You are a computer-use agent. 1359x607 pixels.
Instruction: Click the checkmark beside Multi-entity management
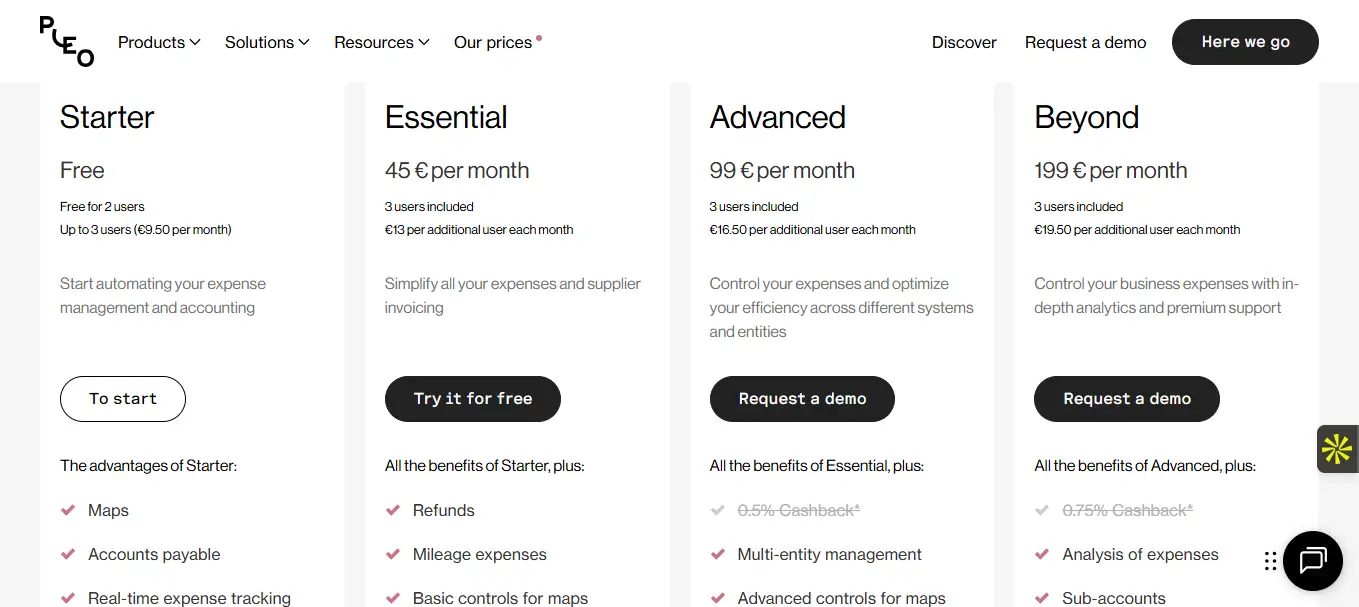[x=717, y=554]
